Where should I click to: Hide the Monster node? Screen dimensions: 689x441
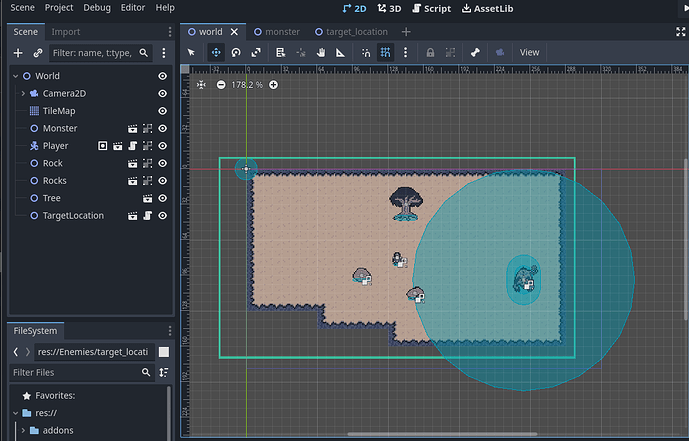[163, 128]
